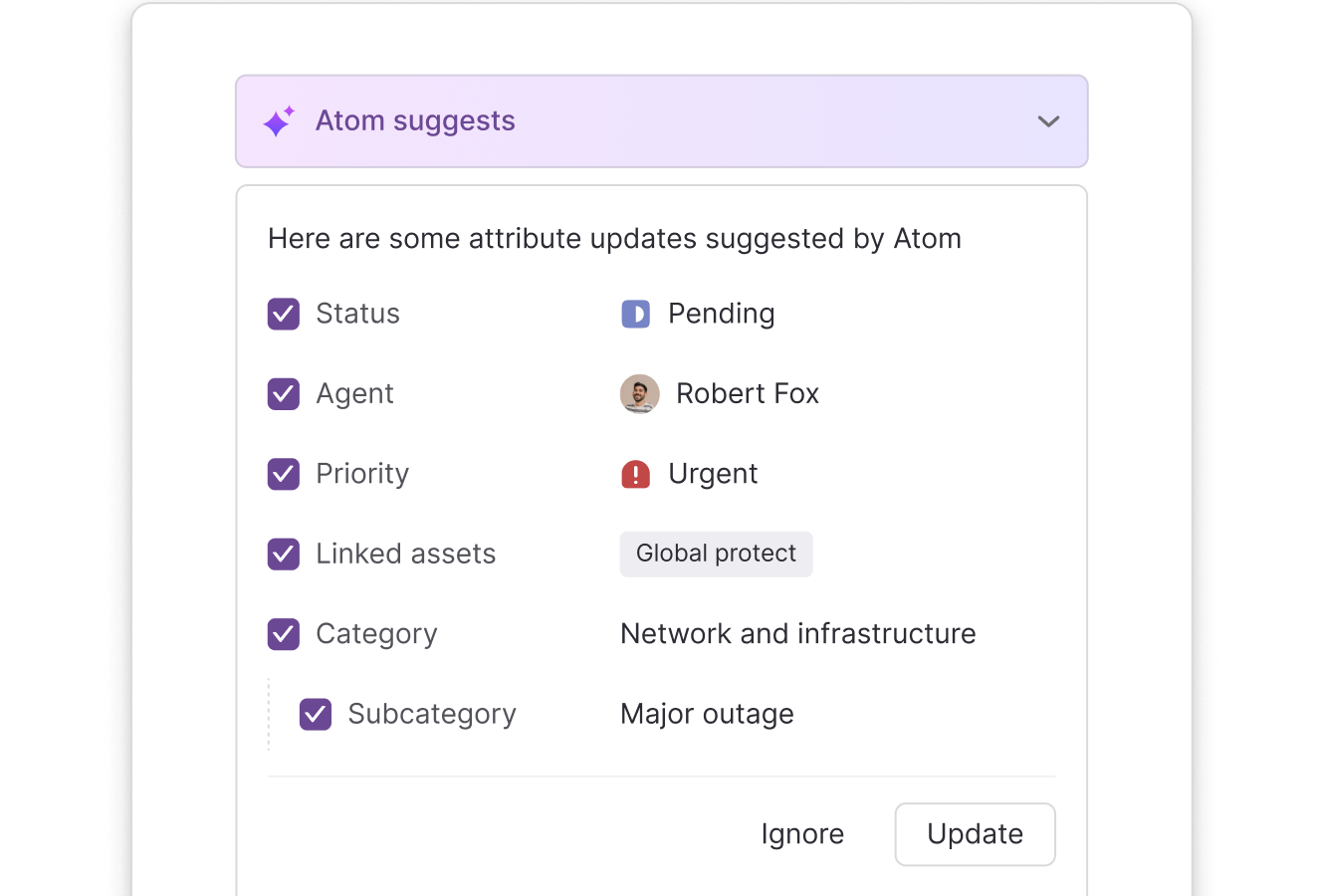Collapse the Atom suggests panel chevron
Image resolution: width=1320 pixels, height=896 pixels.
1048,121
